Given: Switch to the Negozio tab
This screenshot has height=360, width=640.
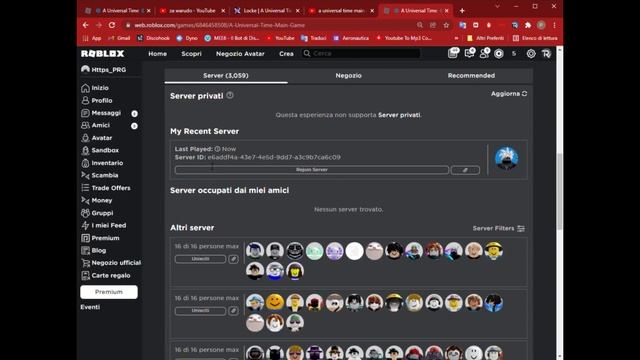Looking at the screenshot, I should coord(349,76).
